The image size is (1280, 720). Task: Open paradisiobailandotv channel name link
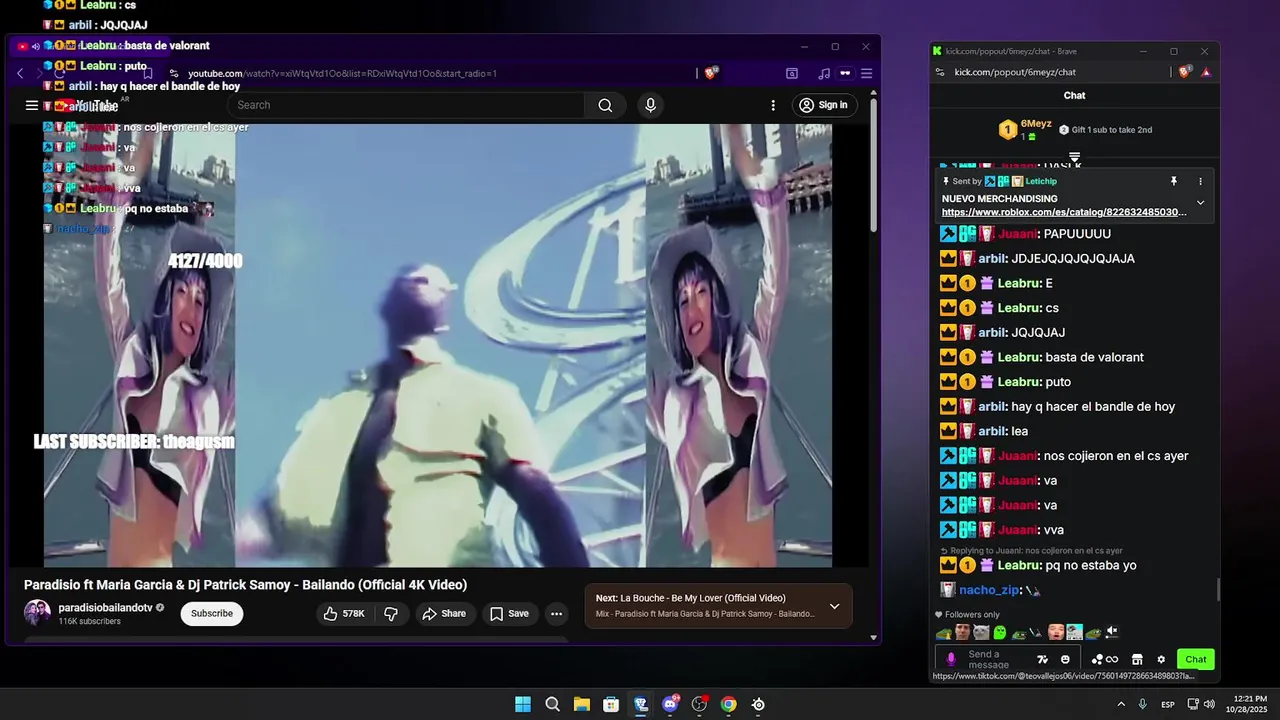click(x=104, y=607)
